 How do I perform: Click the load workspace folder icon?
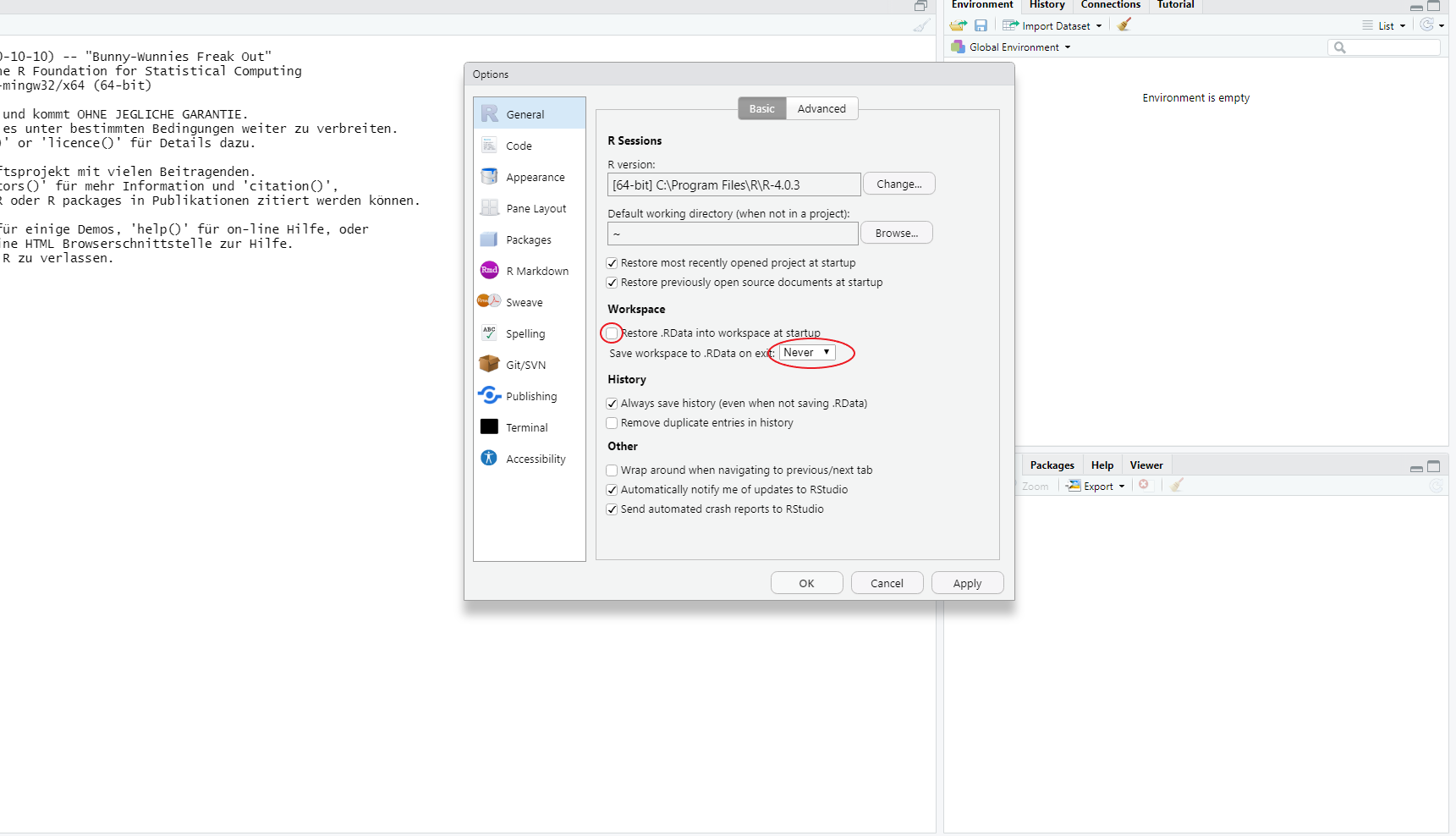point(959,25)
